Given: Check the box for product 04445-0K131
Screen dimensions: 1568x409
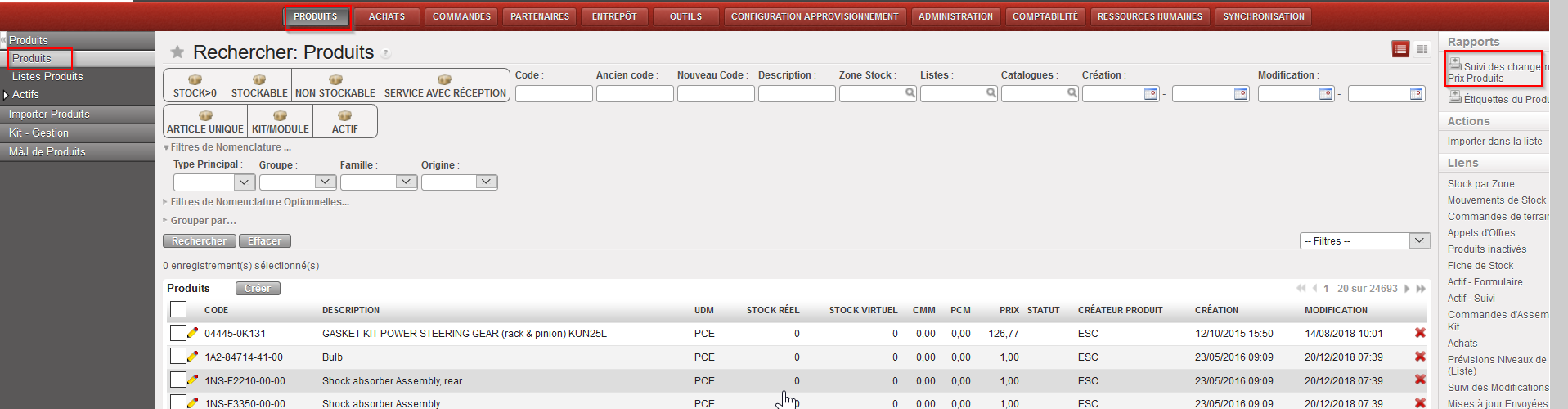Looking at the screenshot, I should pos(177,333).
